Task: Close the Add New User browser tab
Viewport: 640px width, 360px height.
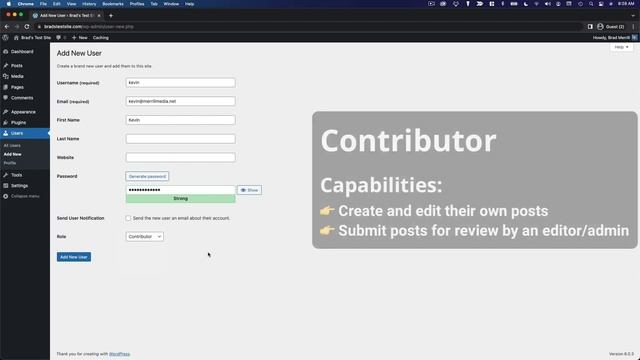Action: click(99, 16)
